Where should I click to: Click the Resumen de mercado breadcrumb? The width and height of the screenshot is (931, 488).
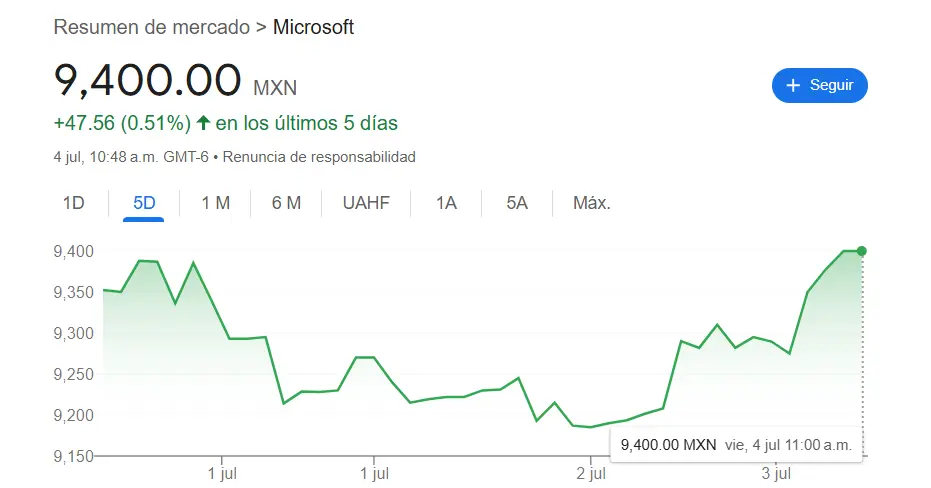tap(151, 27)
